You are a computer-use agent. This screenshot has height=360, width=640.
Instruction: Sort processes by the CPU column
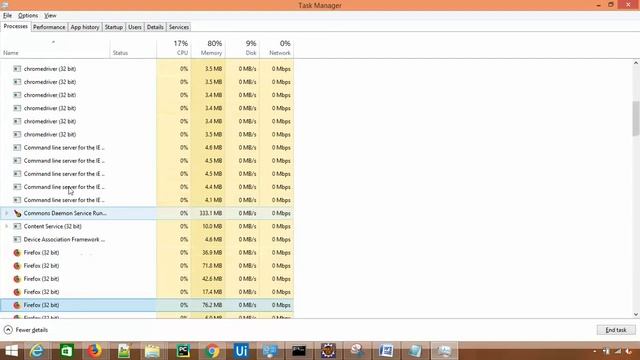click(x=174, y=48)
